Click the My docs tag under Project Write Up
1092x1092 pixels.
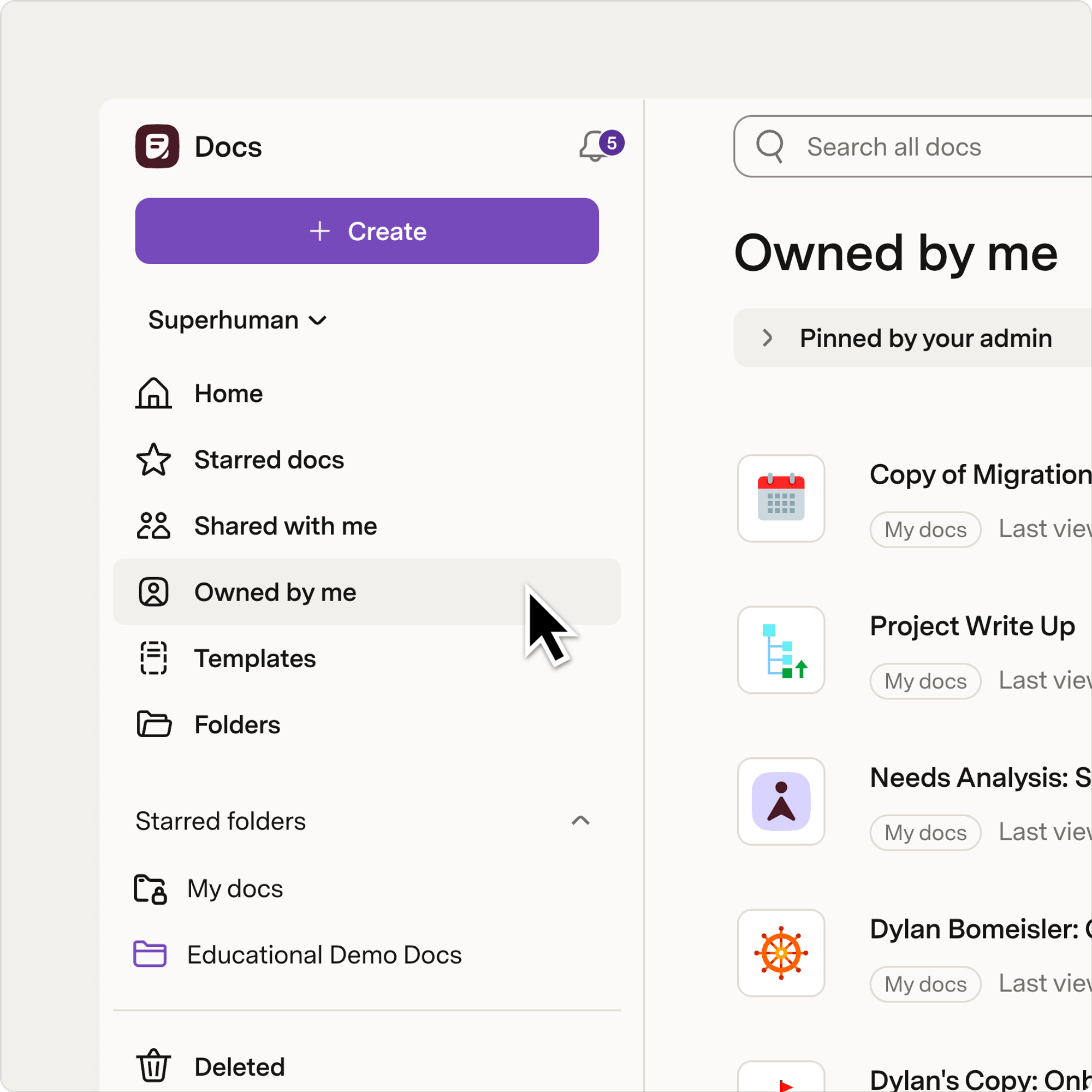click(925, 681)
